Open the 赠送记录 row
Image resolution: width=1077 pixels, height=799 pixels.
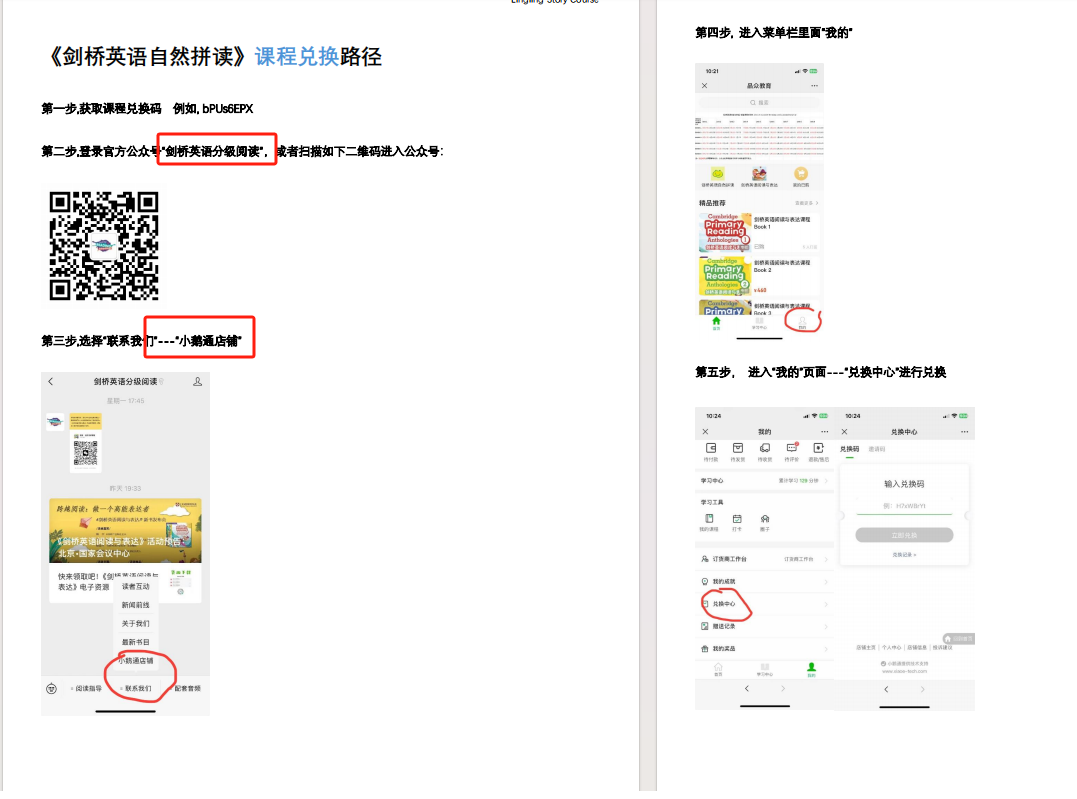(x=764, y=627)
